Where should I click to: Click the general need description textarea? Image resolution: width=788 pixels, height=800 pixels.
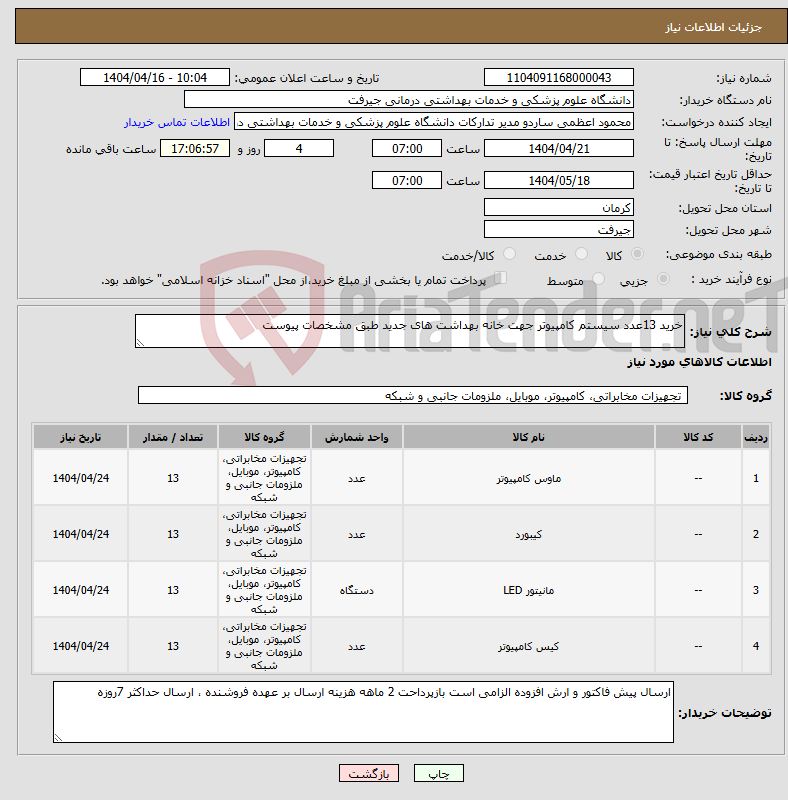pyautogui.click(x=409, y=331)
